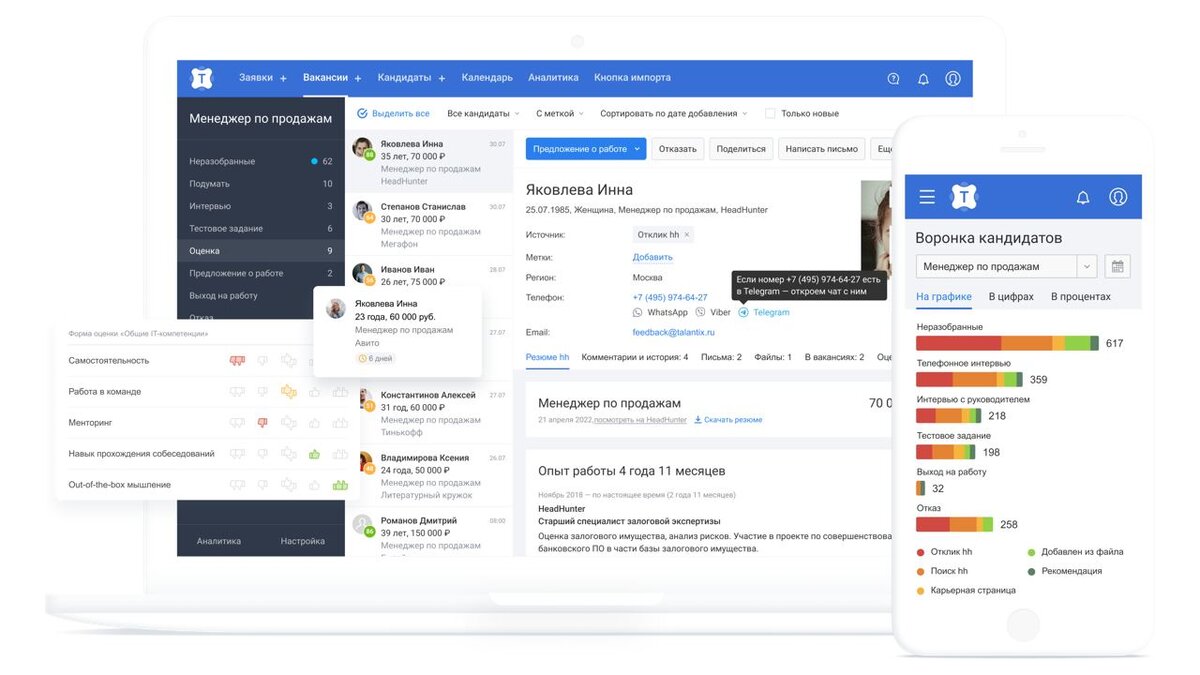Open Настройка at the sidebar bottom
Viewport: 1200px width, 675px height.
302,541
